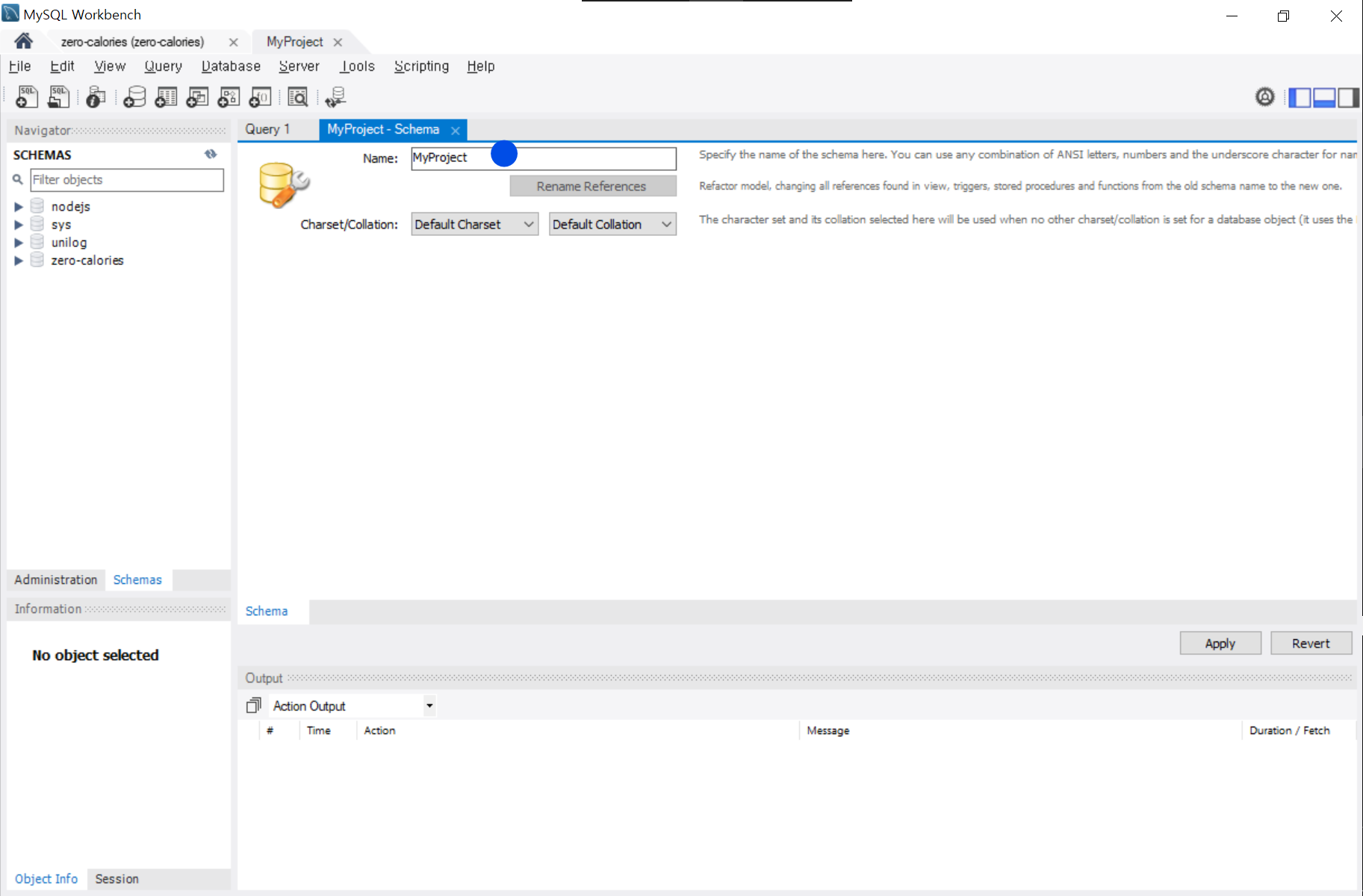The width and height of the screenshot is (1363, 896).
Task: Switch to the Administration tab
Action: 56,579
